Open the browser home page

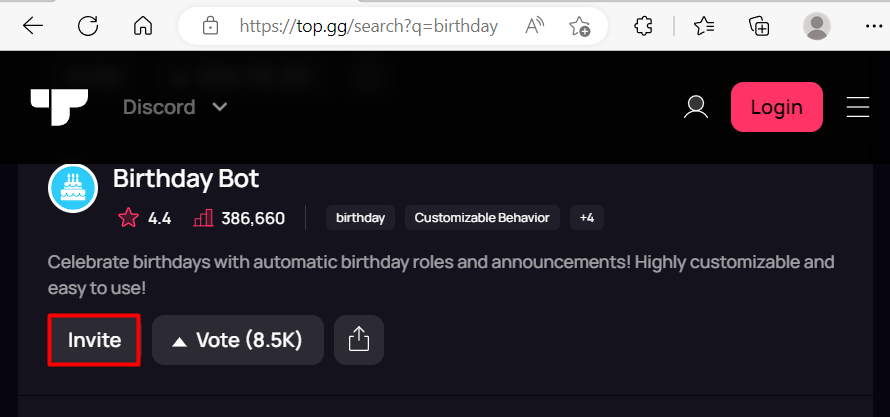click(x=142, y=26)
